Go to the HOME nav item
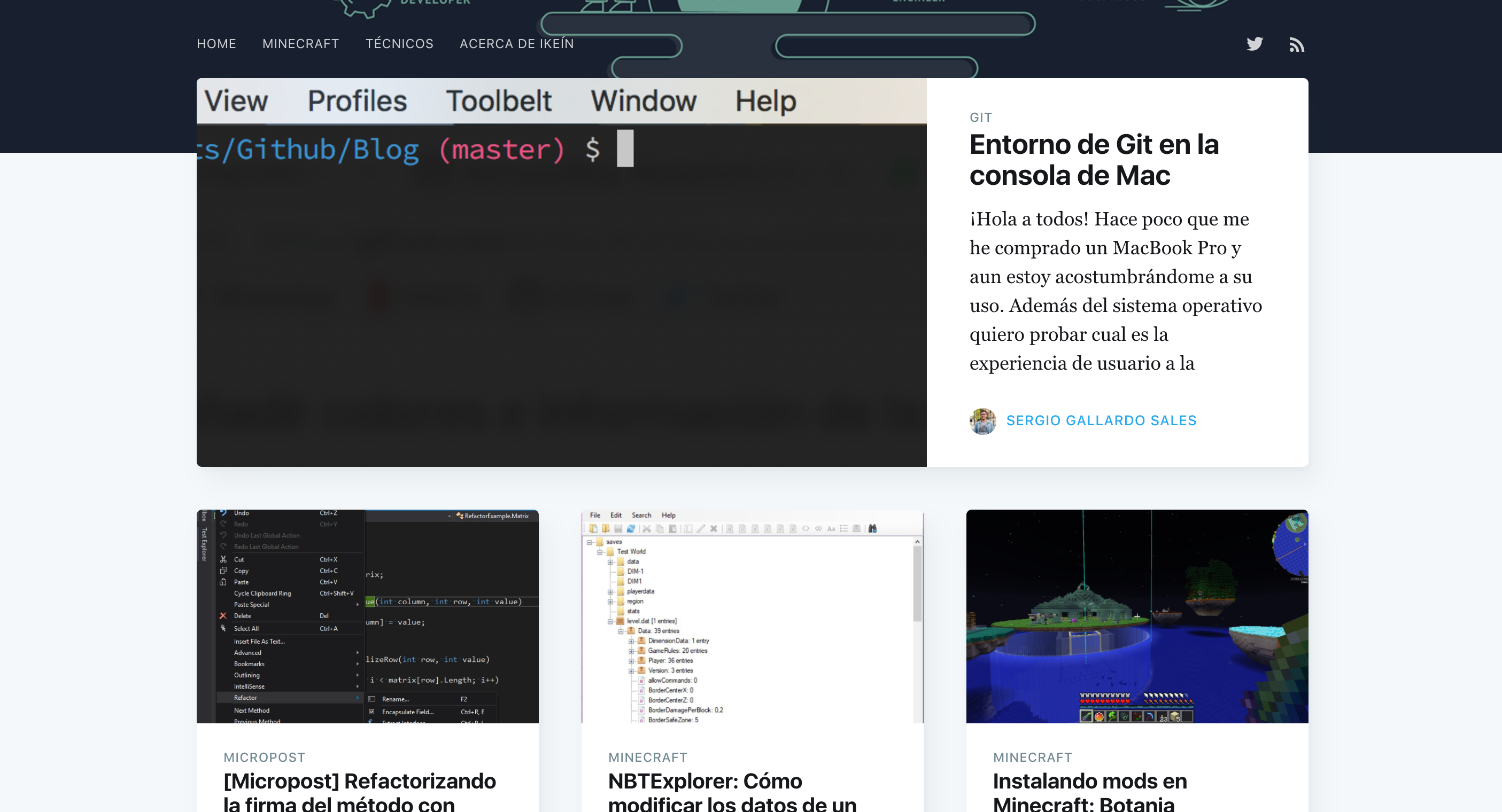Viewport: 1502px width, 812px height. pos(216,44)
